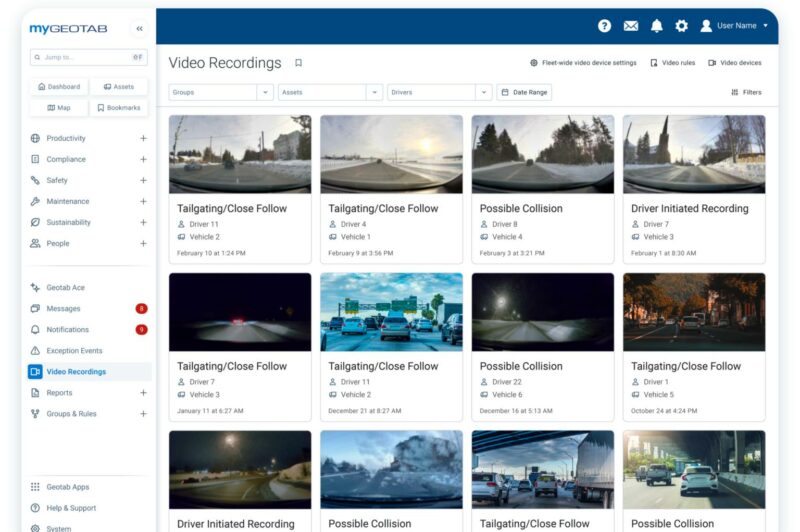The height and width of the screenshot is (532, 800).
Task: Open the notification bell in top bar
Action: pyautogui.click(x=657, y=26)
